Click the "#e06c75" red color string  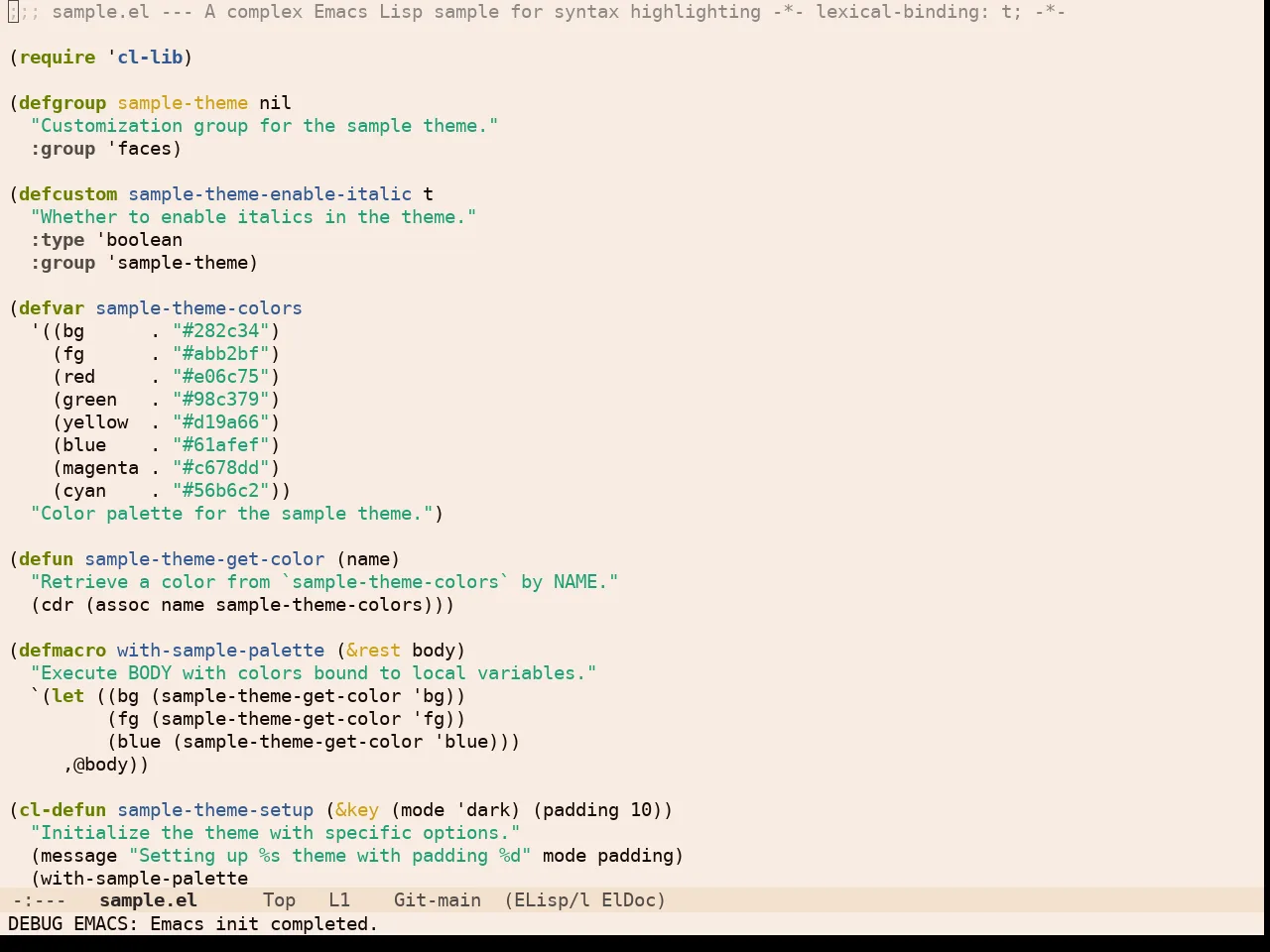[x=221, y=377]
